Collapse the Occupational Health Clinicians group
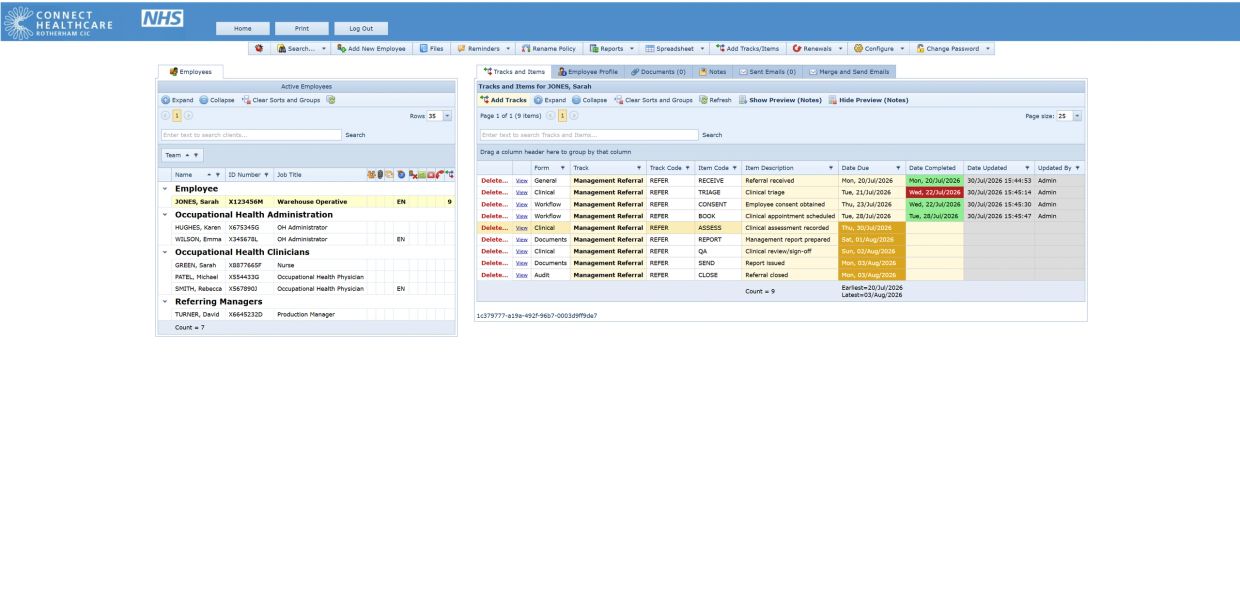This screenshot has width=1240, height=605. click(x=163, y=252)
